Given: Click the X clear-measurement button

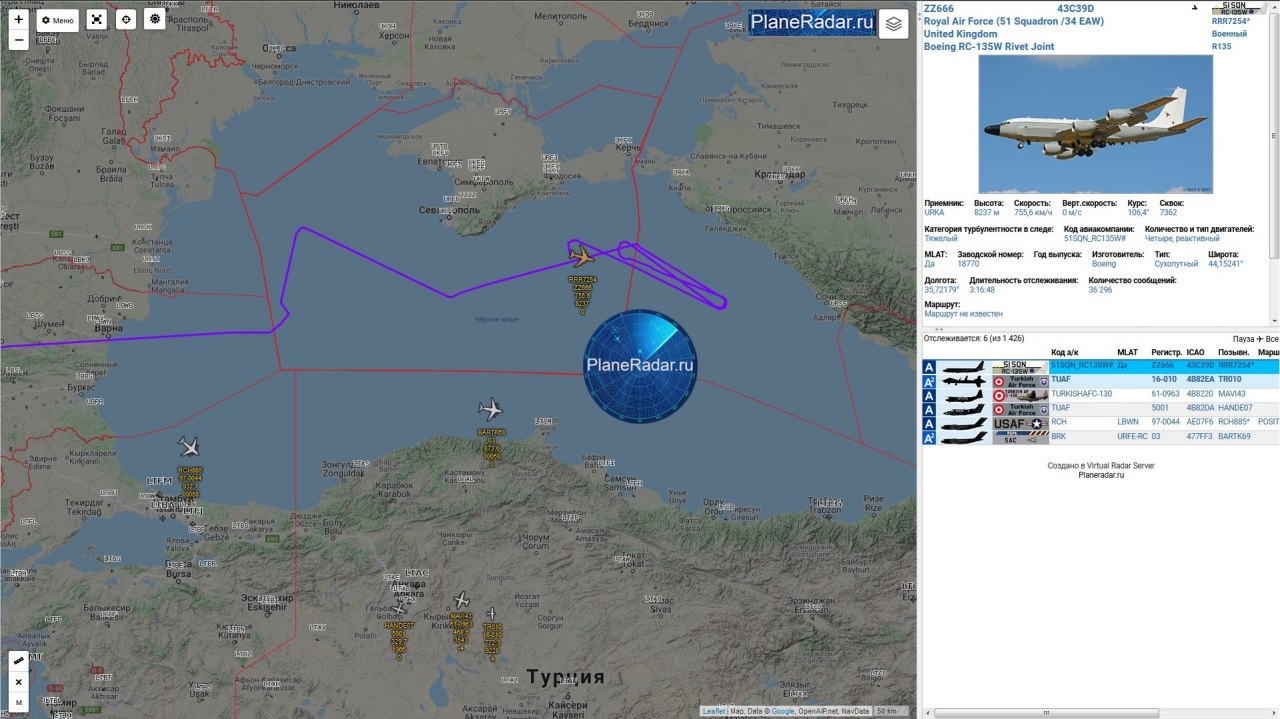Looking at the screenshot, I should [18, 682].
